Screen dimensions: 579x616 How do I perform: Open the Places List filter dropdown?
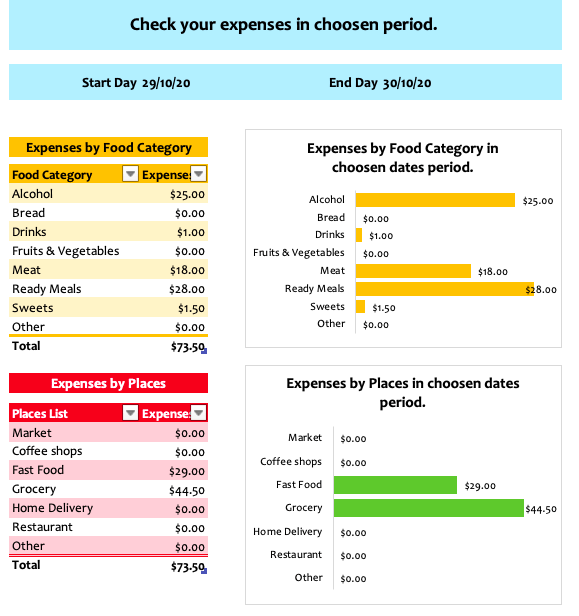point(130,413)
